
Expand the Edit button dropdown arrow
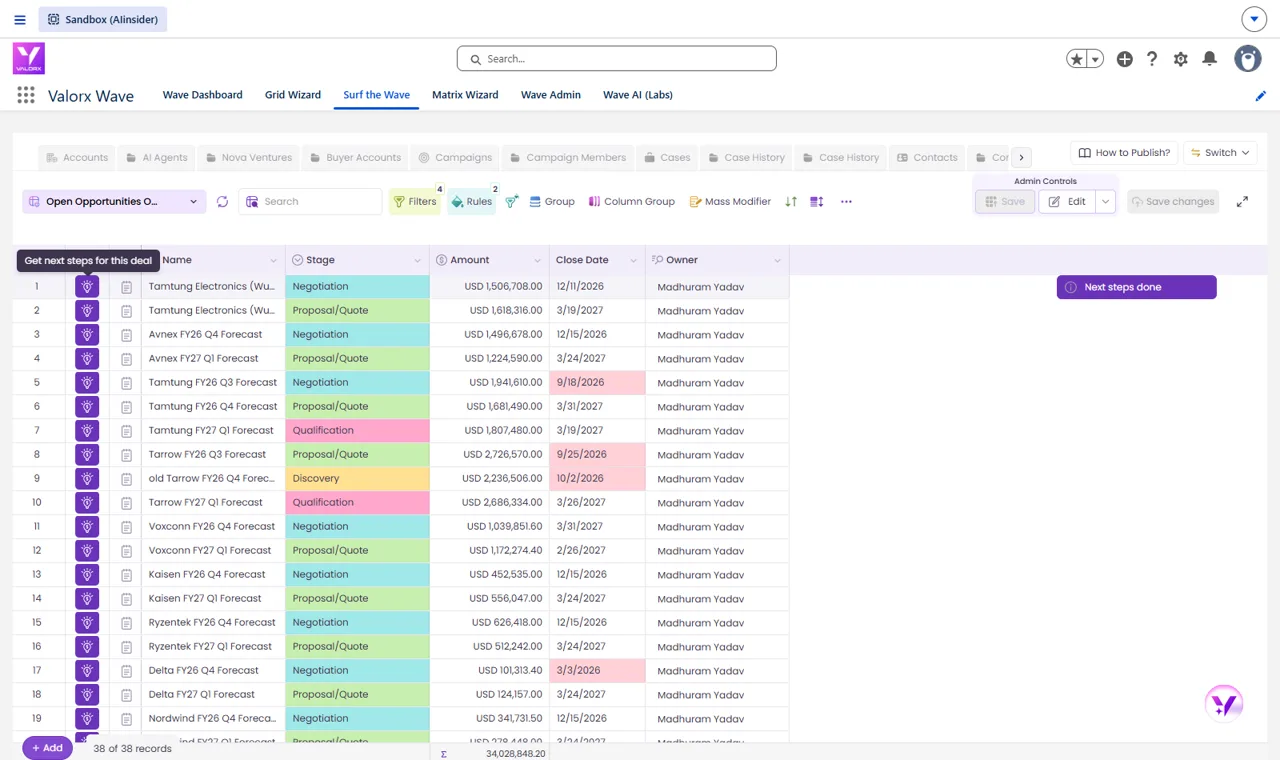point(1105,201)
